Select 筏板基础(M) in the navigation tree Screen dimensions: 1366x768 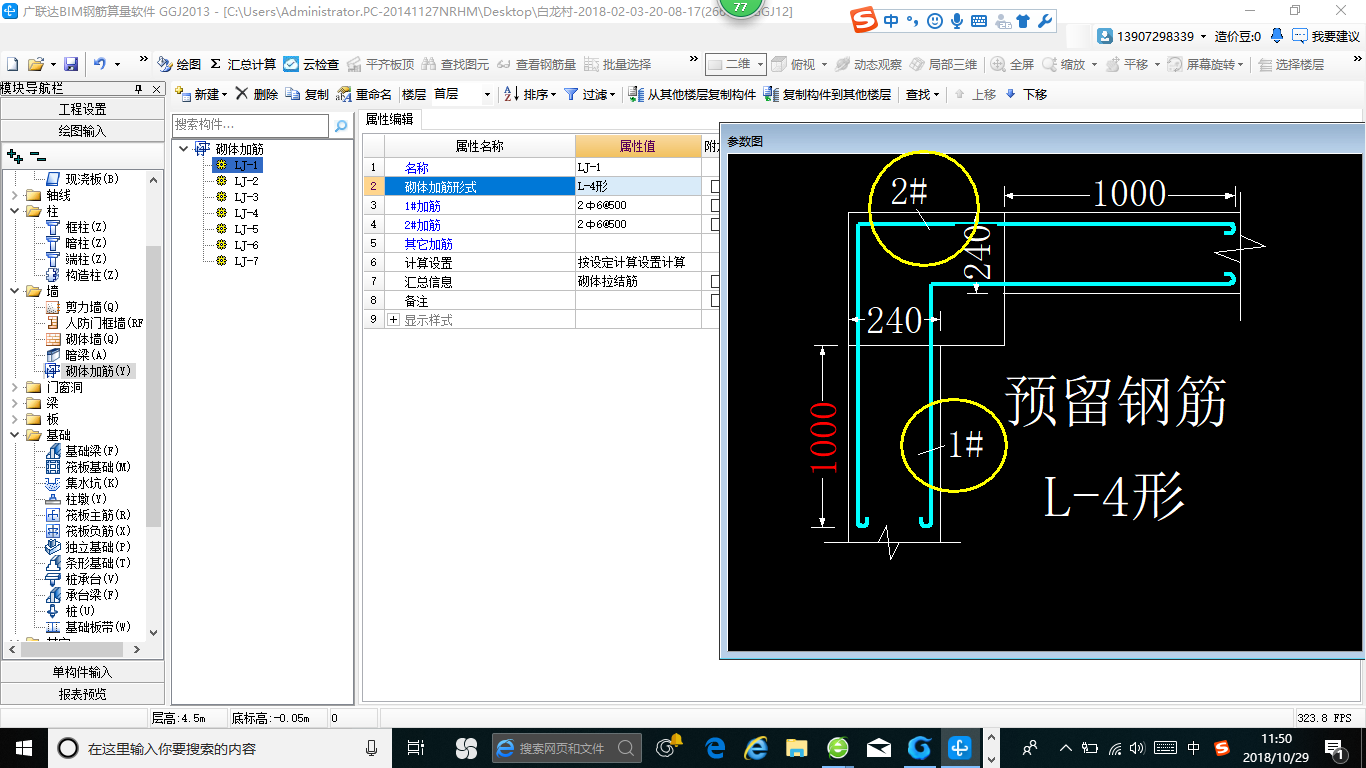click(x=98, y=467)
